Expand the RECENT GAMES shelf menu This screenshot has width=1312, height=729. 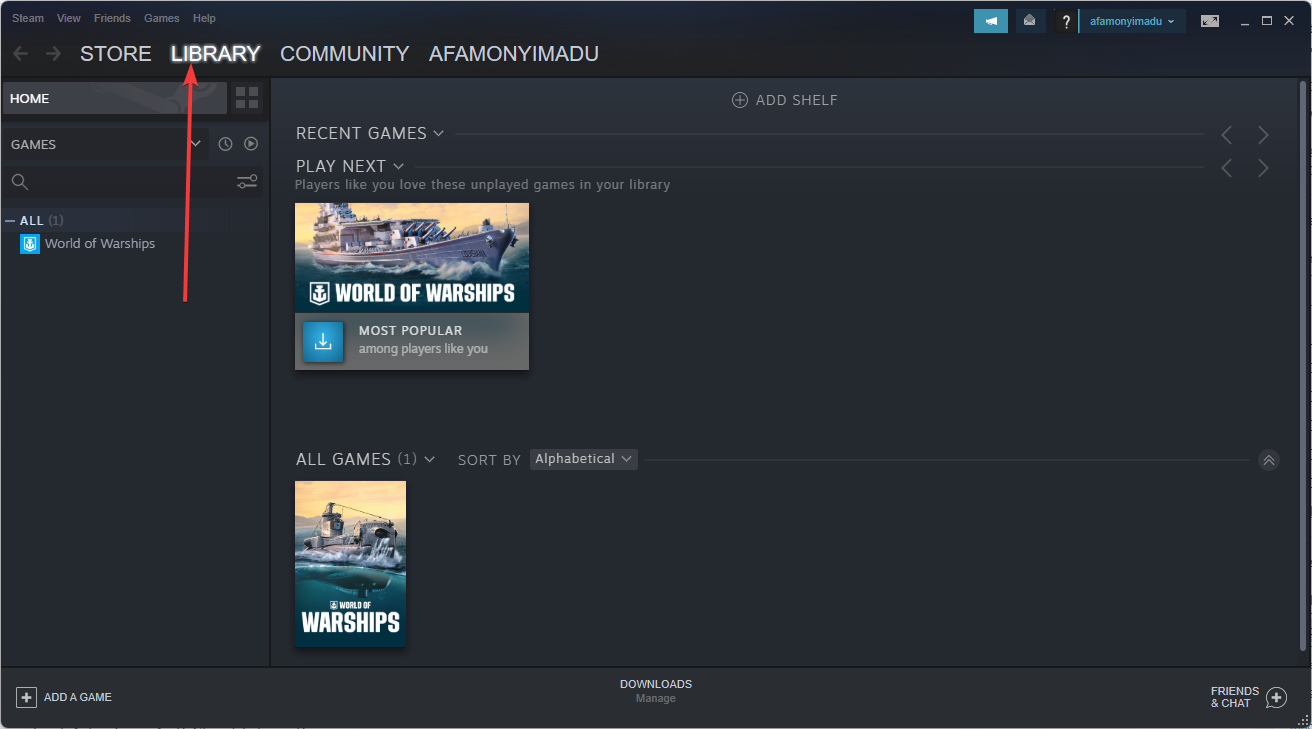[x=438, y=133]
